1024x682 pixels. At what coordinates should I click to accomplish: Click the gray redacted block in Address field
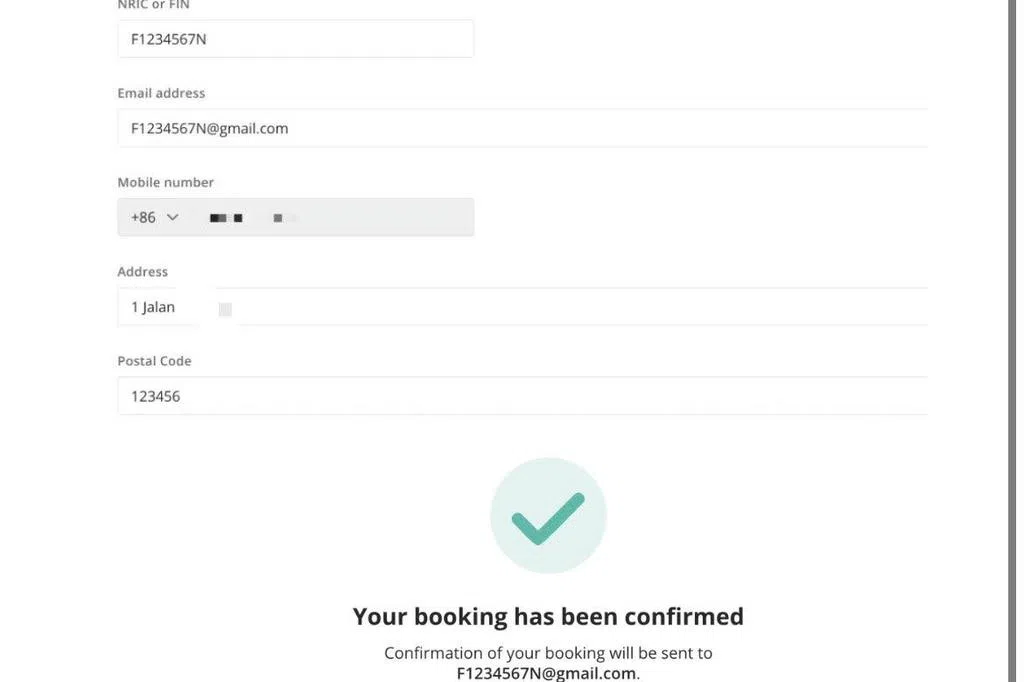225,309
